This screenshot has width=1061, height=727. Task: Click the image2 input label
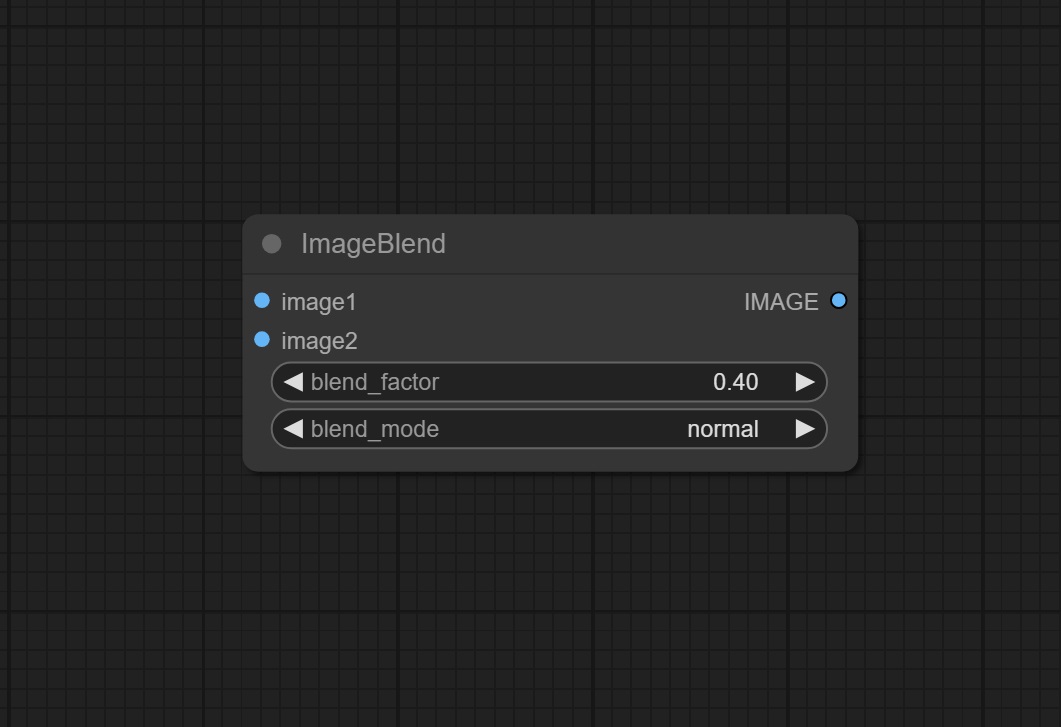319,341
